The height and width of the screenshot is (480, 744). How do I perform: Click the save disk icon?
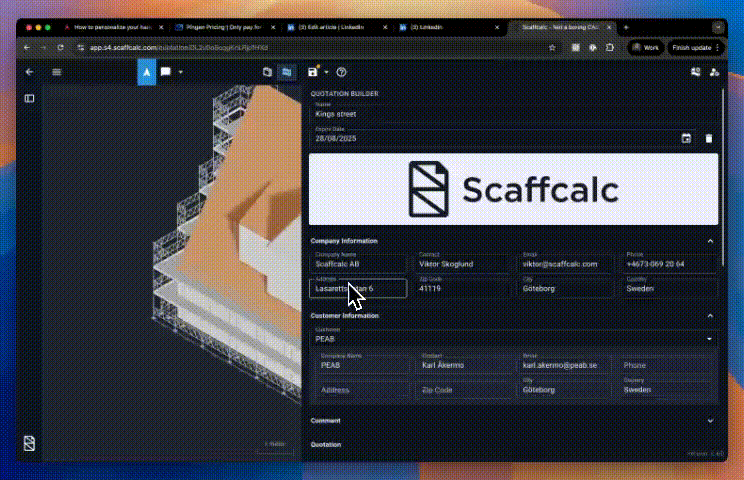[313, 72]
